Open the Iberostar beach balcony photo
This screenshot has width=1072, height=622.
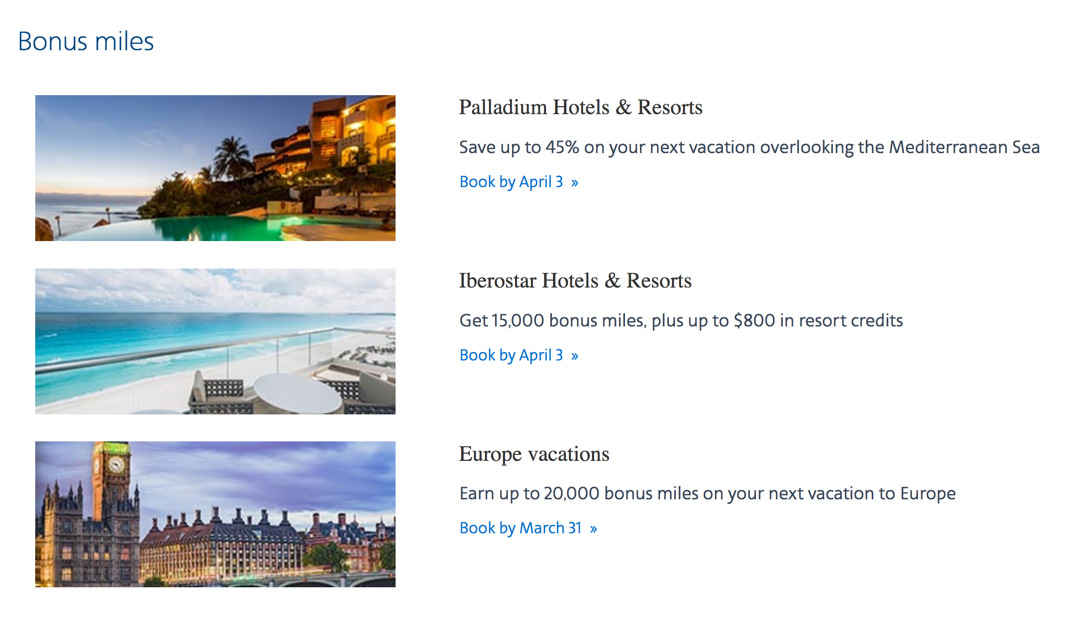coord(215,341)
